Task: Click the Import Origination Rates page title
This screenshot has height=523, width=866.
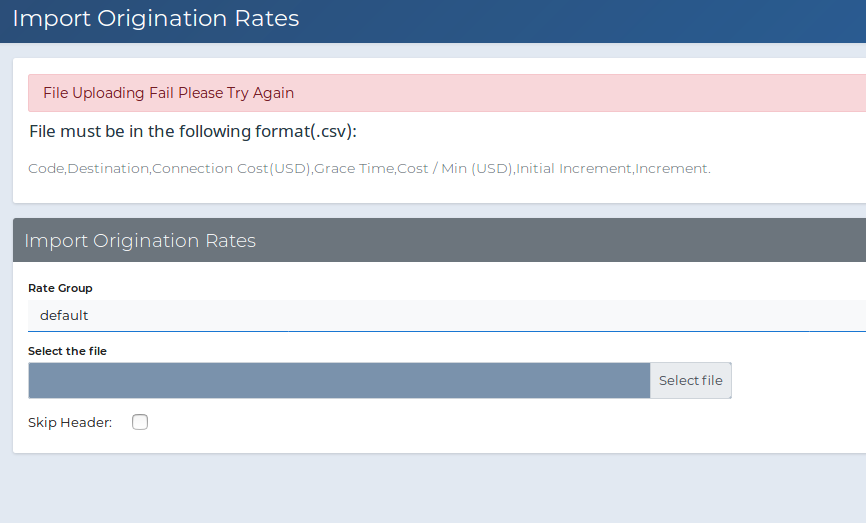Action: tap(156, 18)
